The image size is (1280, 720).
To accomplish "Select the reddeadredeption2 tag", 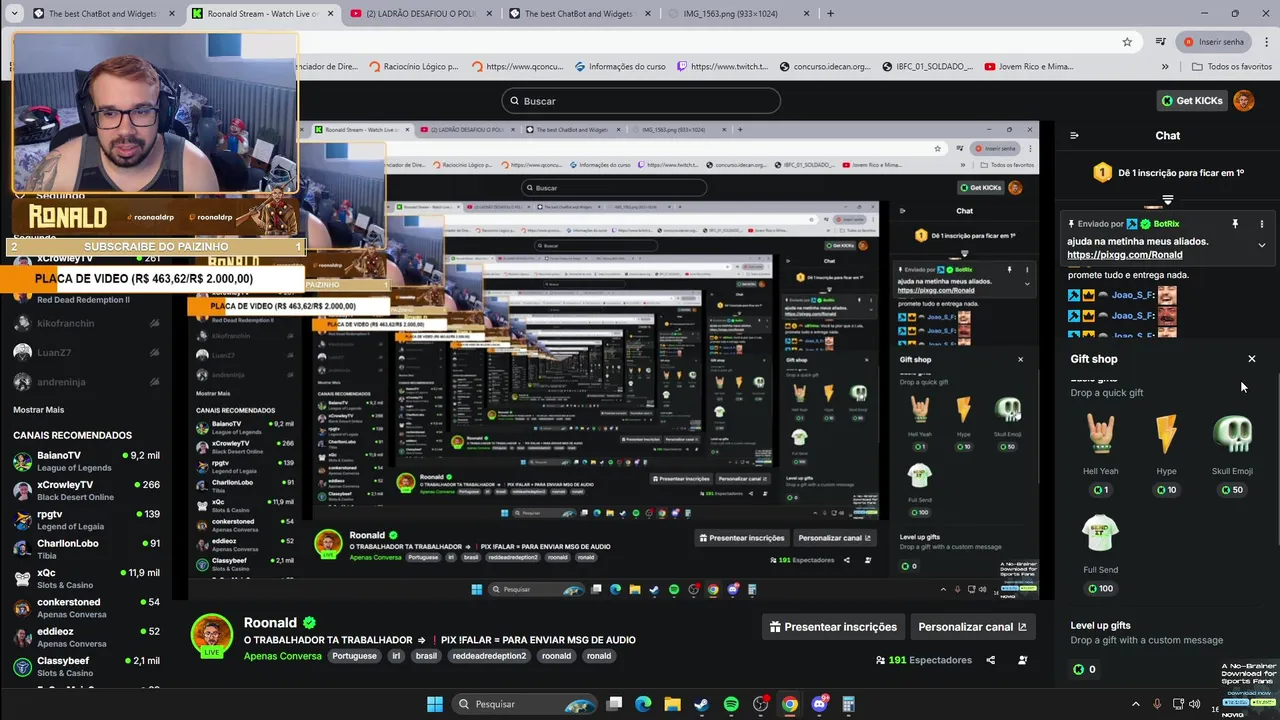I will (x=489, y=656).
